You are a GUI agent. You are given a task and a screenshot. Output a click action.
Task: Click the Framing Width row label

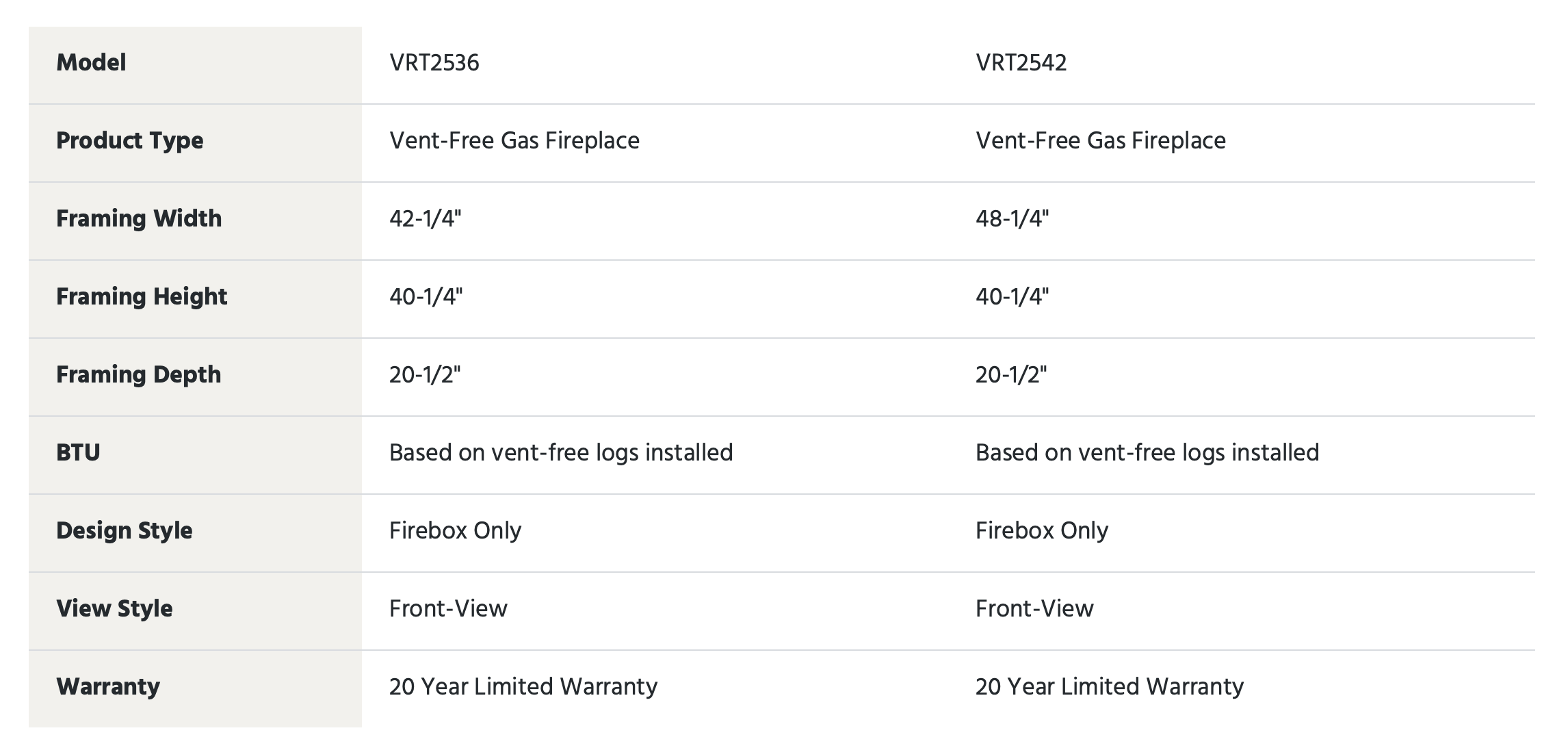[x=139, y=219]
